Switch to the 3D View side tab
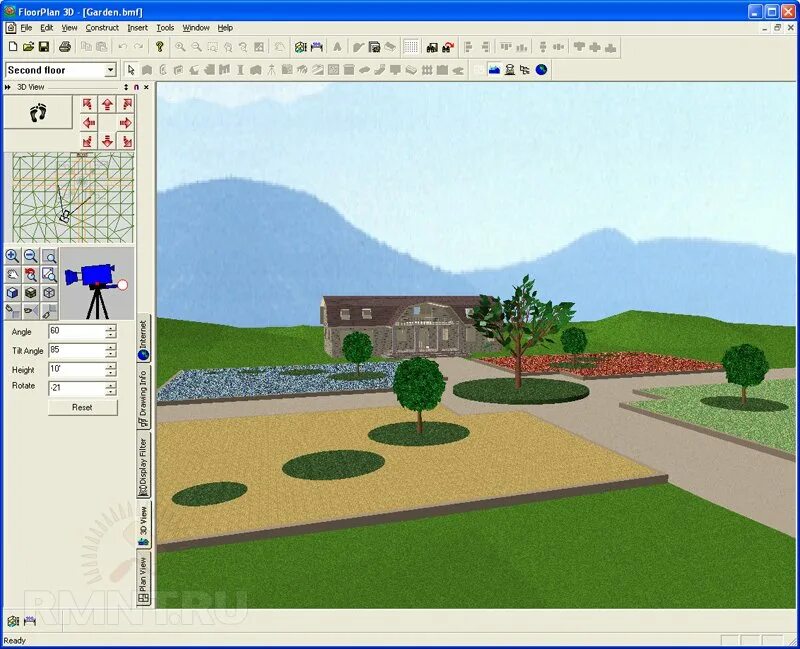Viewport: 800px width, 649px height. 143,526
